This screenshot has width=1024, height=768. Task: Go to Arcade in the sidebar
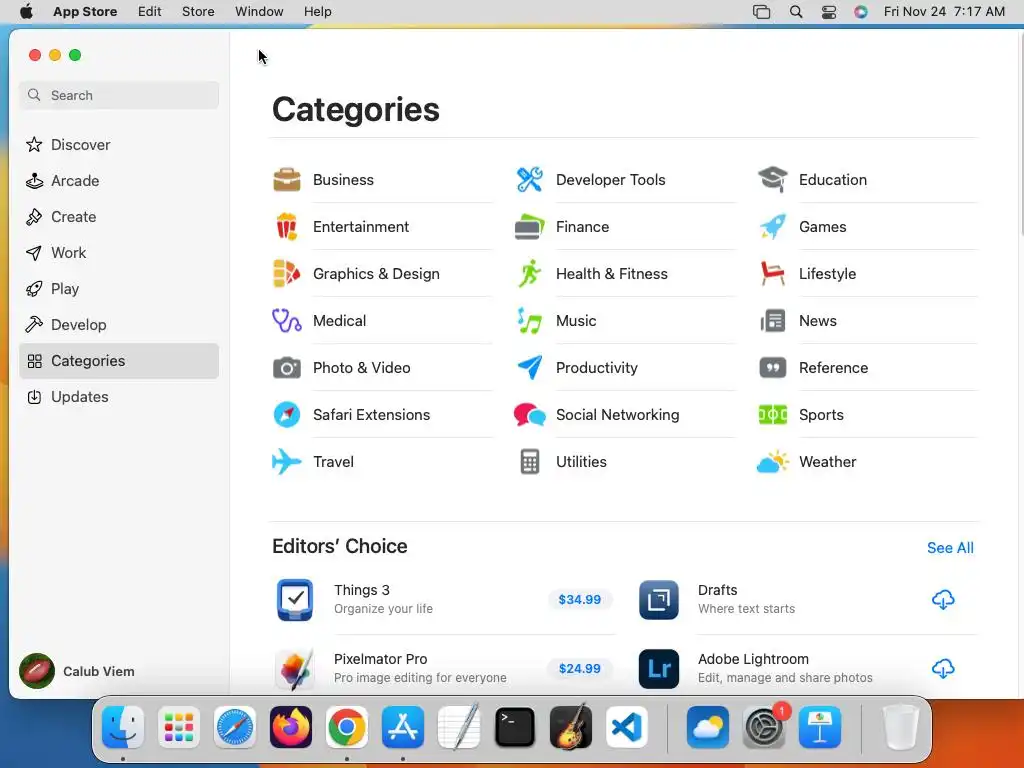(119, 181)
